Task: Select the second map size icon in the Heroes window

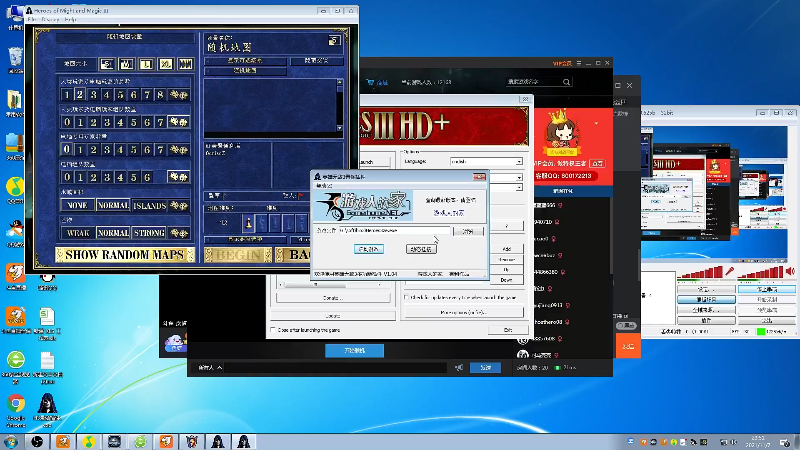Action: click(x=127, y=64)
